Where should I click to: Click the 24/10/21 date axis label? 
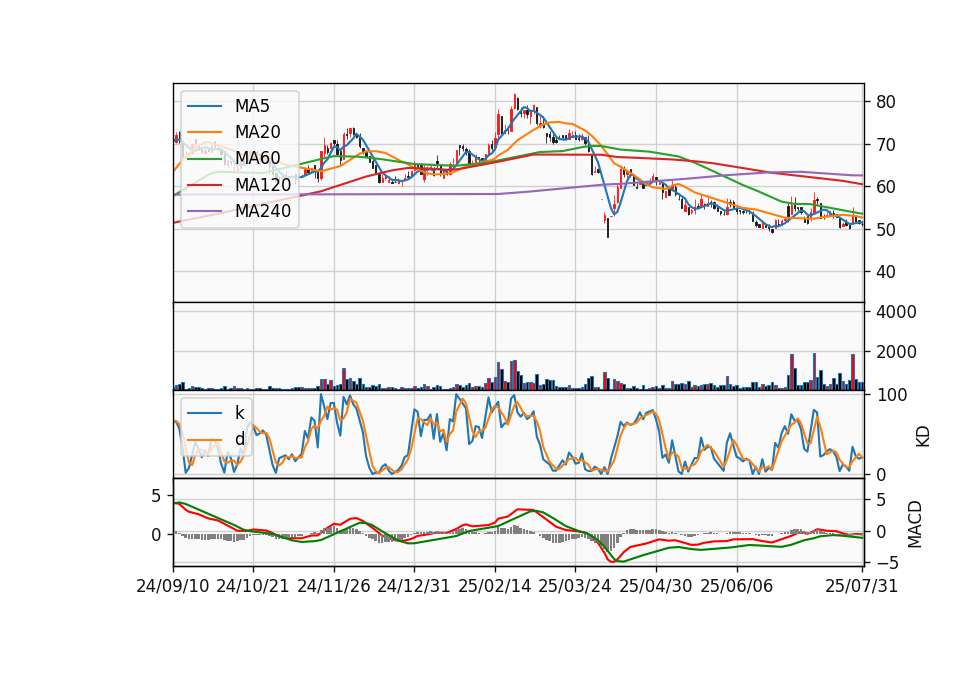(x=253, y=587)
